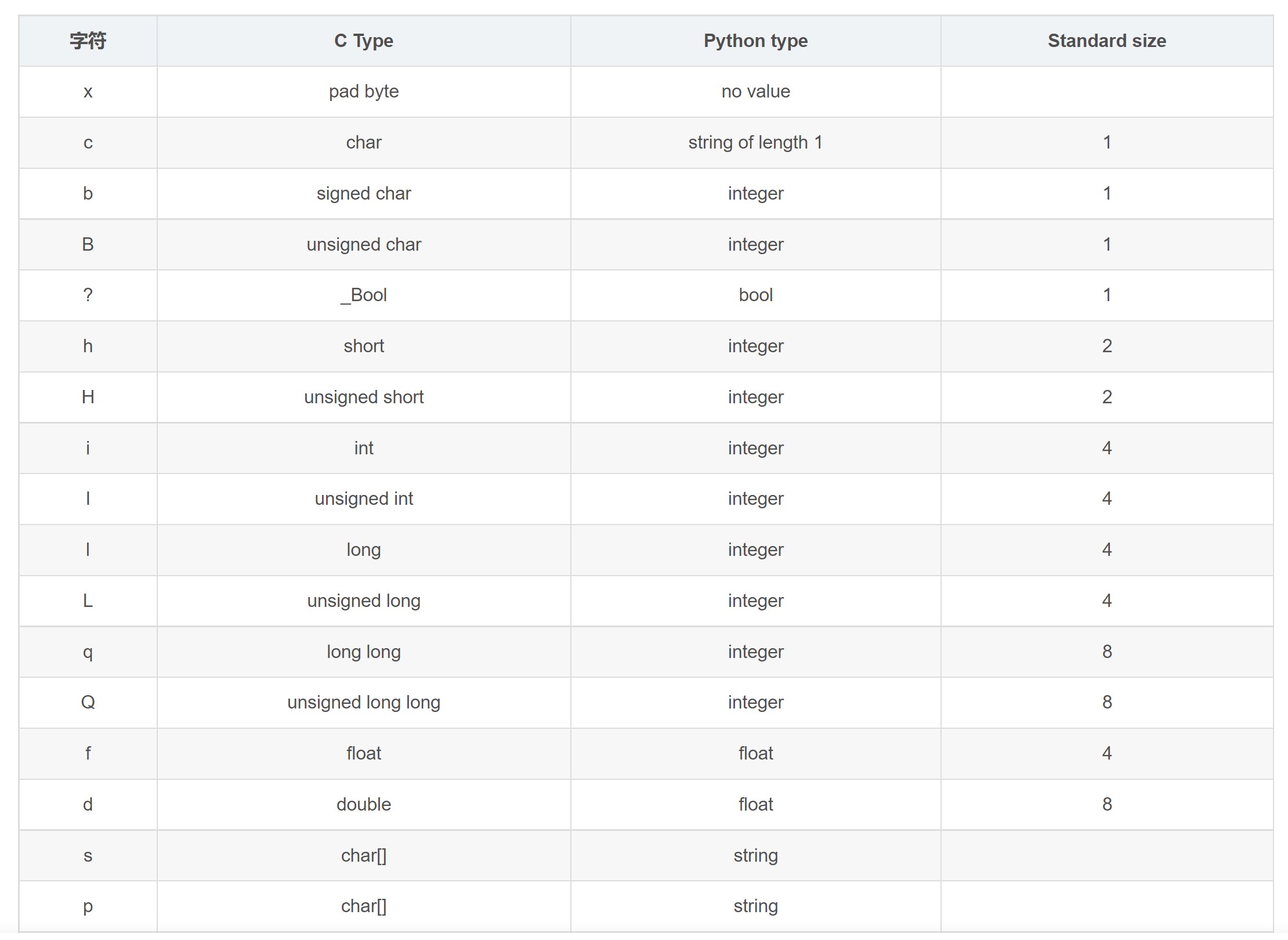Click the C Type column header
The image size is (1288, 940).
[364, 41]
